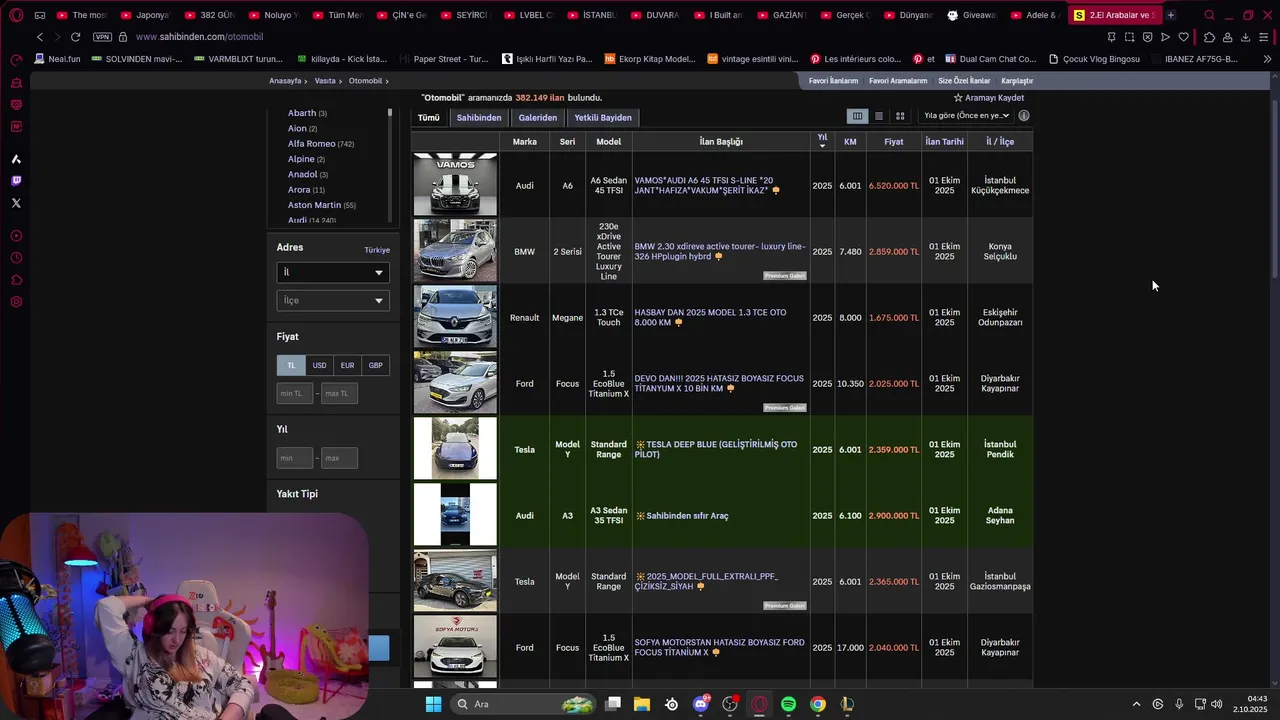Open Discord from the taskbar

click(701, 704)
